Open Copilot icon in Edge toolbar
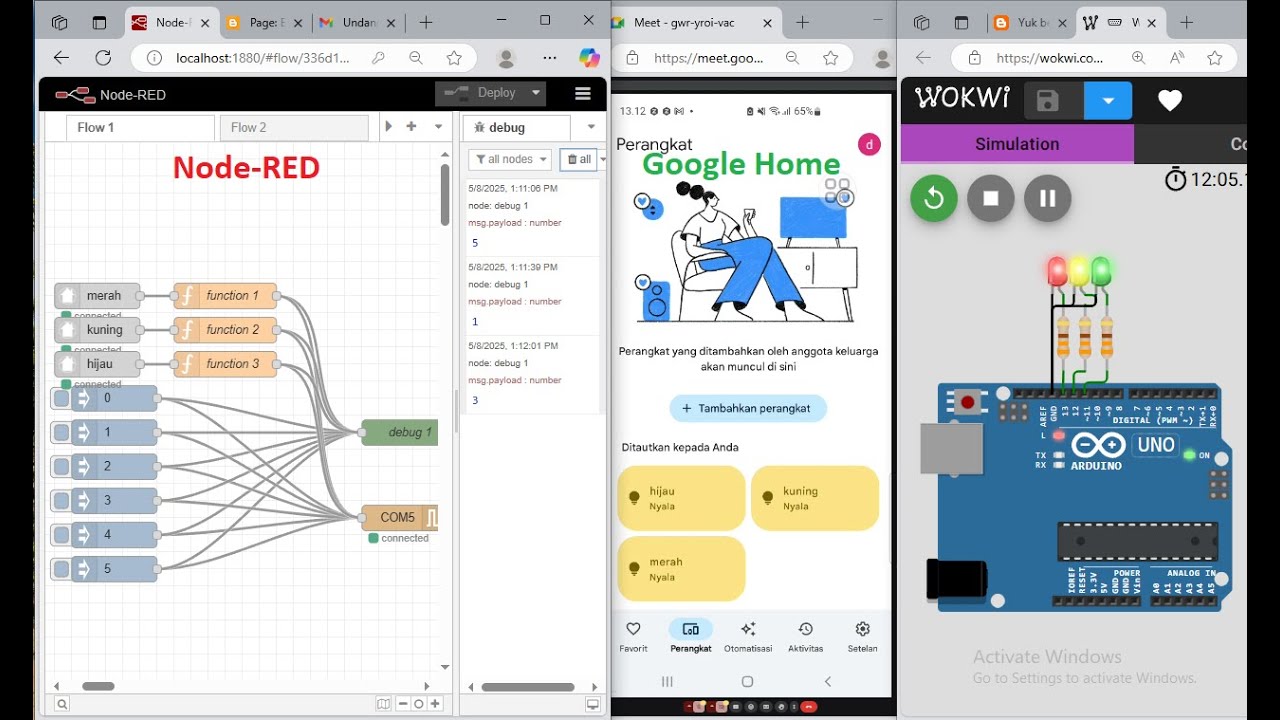Viewport: 1280px width, 720px height. [x=589, y=58]
